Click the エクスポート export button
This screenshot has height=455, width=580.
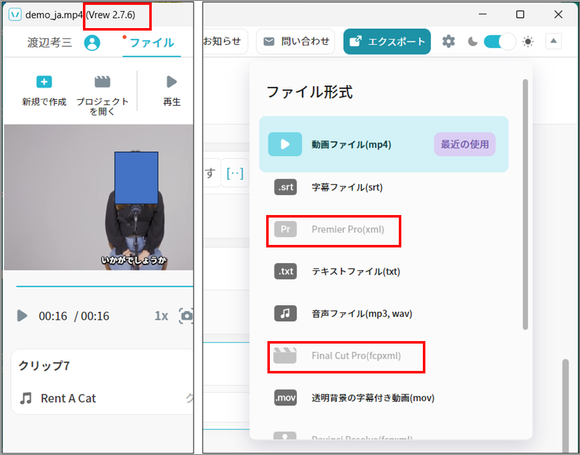click(387, 41)
